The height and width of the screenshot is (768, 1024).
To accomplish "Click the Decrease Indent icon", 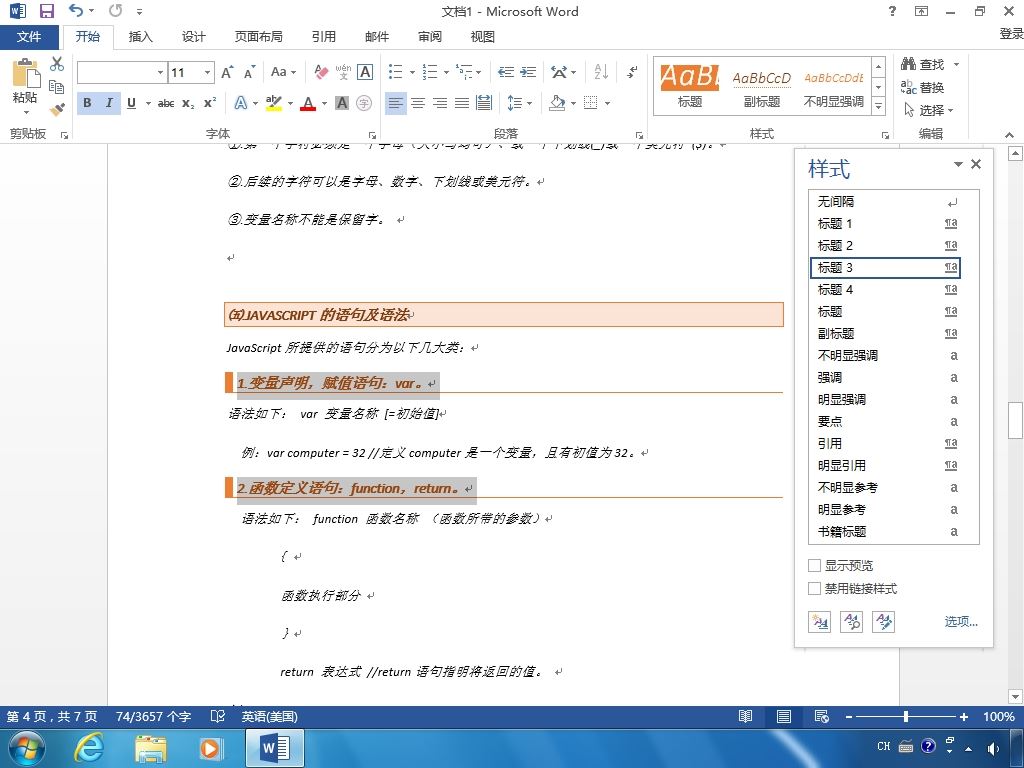I will (505, 72).
